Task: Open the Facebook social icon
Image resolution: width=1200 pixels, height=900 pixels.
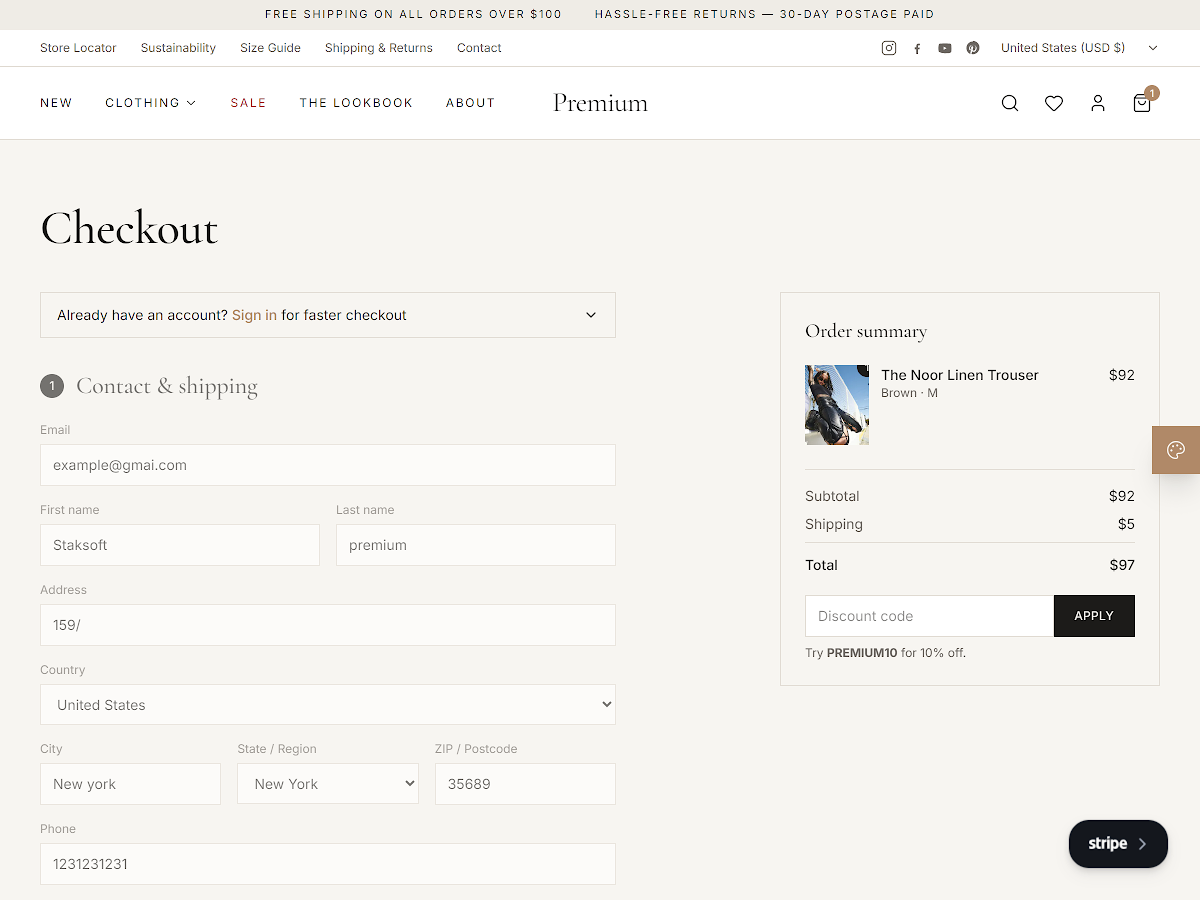Action: [917, 48]
